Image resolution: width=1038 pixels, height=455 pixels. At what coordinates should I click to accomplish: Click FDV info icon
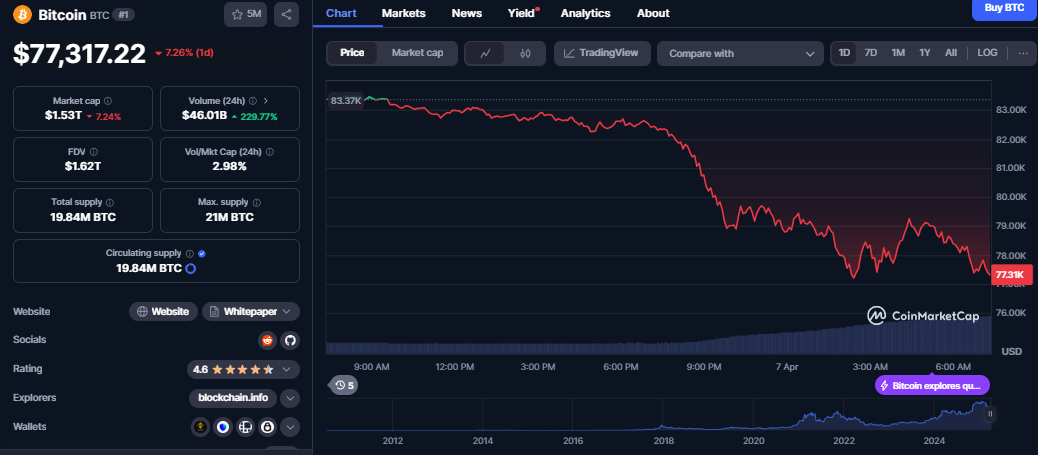tap(93, 152)
